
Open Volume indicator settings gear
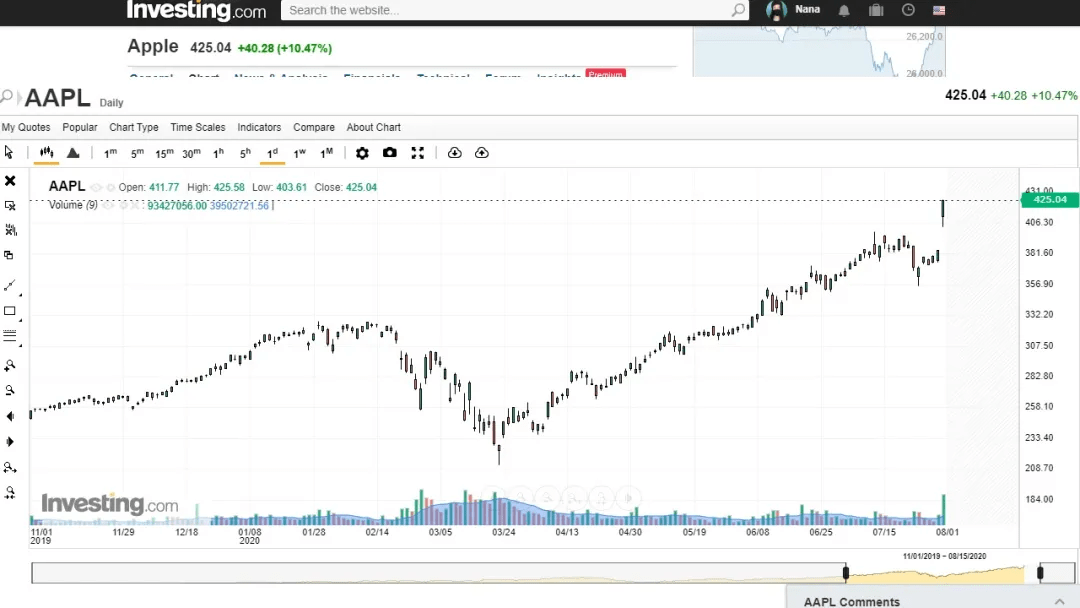(123, 205)
